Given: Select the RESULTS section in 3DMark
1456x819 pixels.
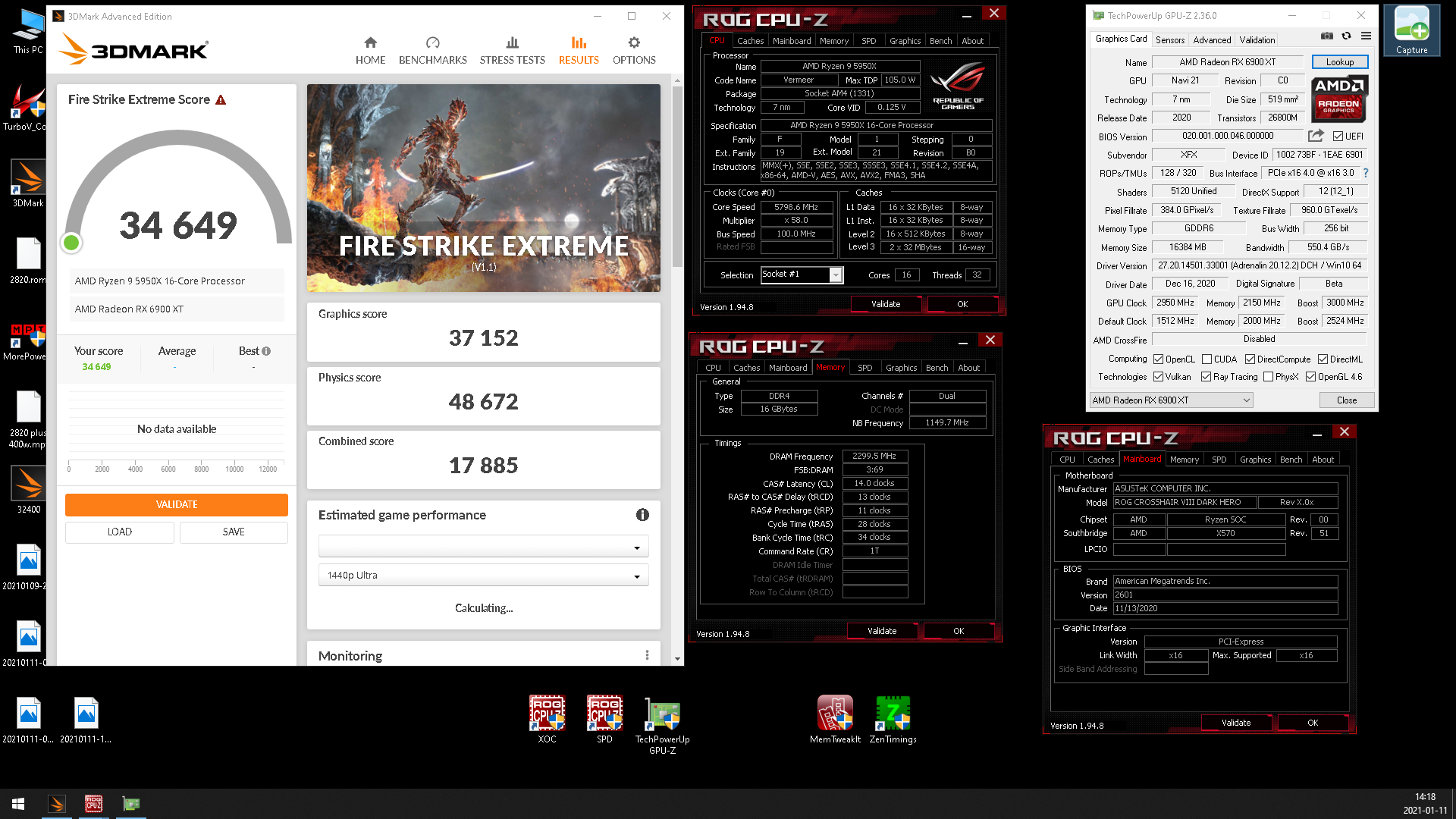Looking at the screenshot, I should 579,50.
